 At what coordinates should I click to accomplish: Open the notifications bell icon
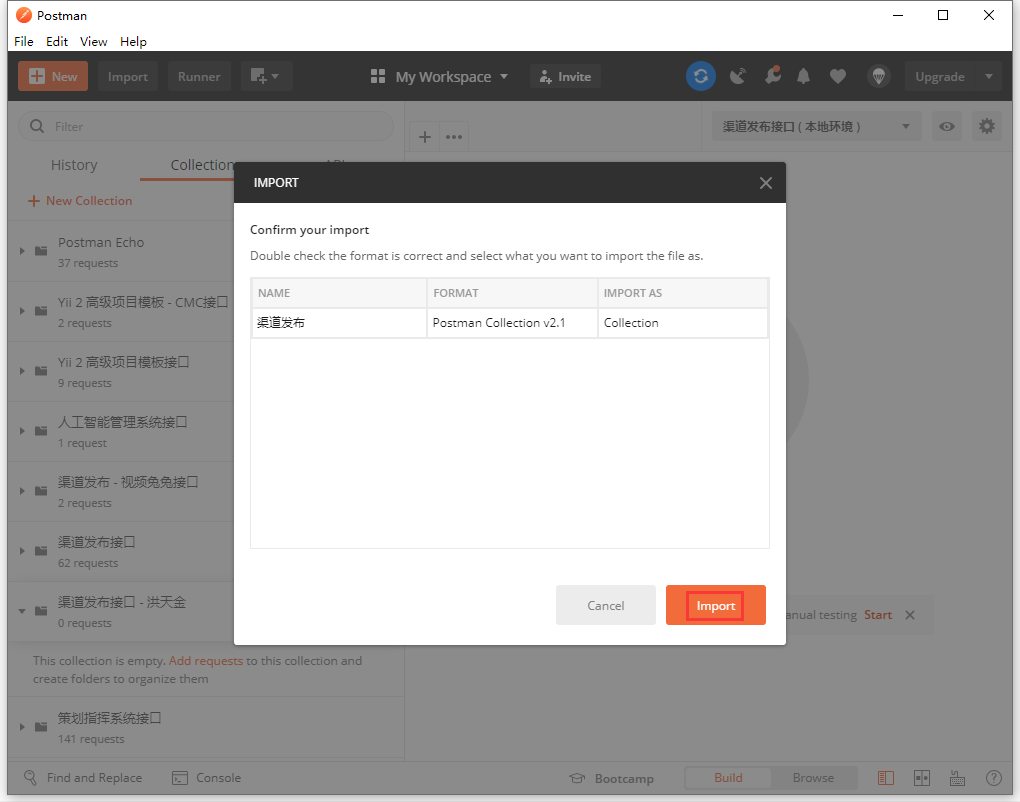click(804, 76)
